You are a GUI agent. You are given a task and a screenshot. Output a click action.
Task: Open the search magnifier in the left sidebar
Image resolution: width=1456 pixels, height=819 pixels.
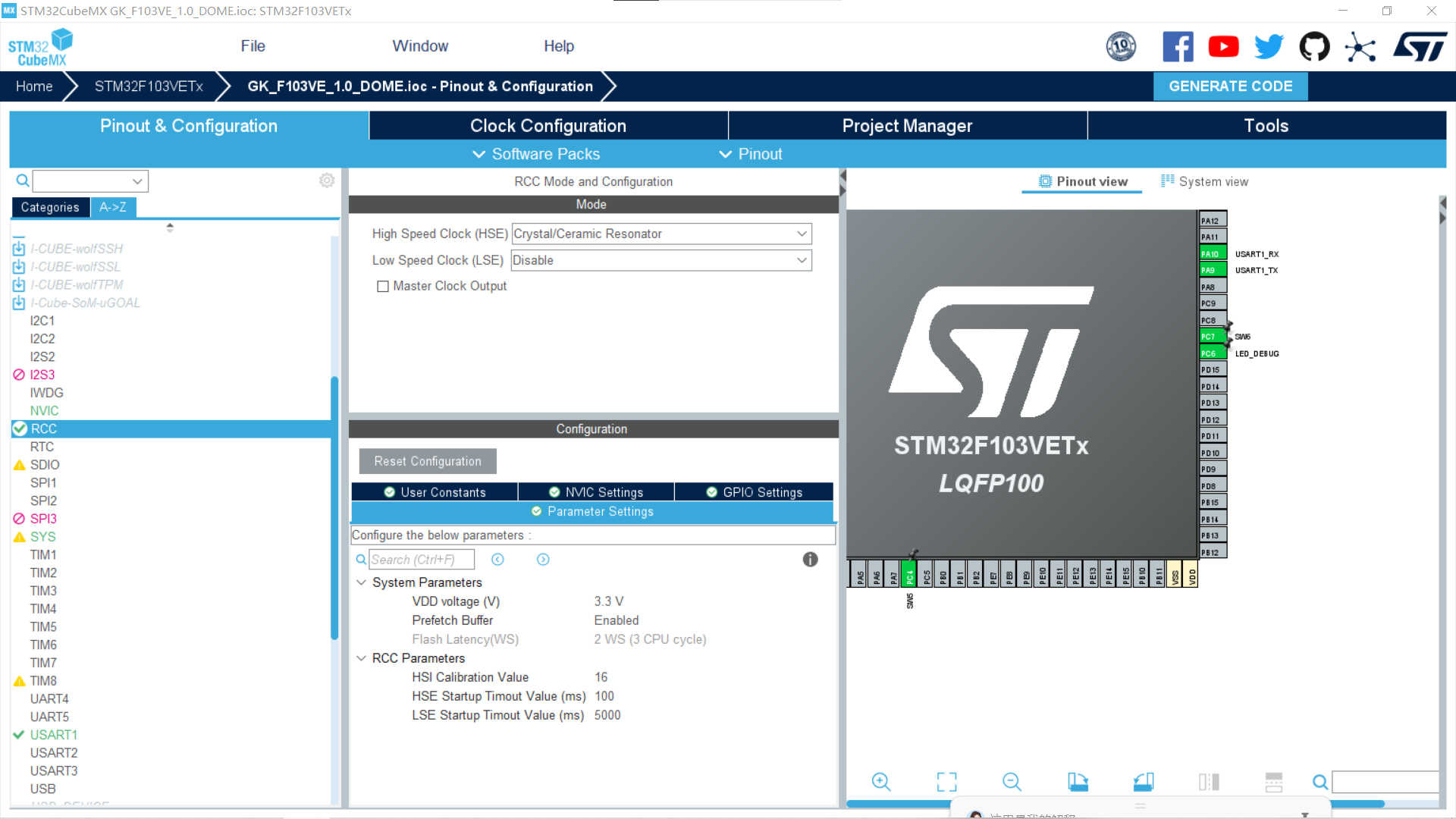click(22, 180)
